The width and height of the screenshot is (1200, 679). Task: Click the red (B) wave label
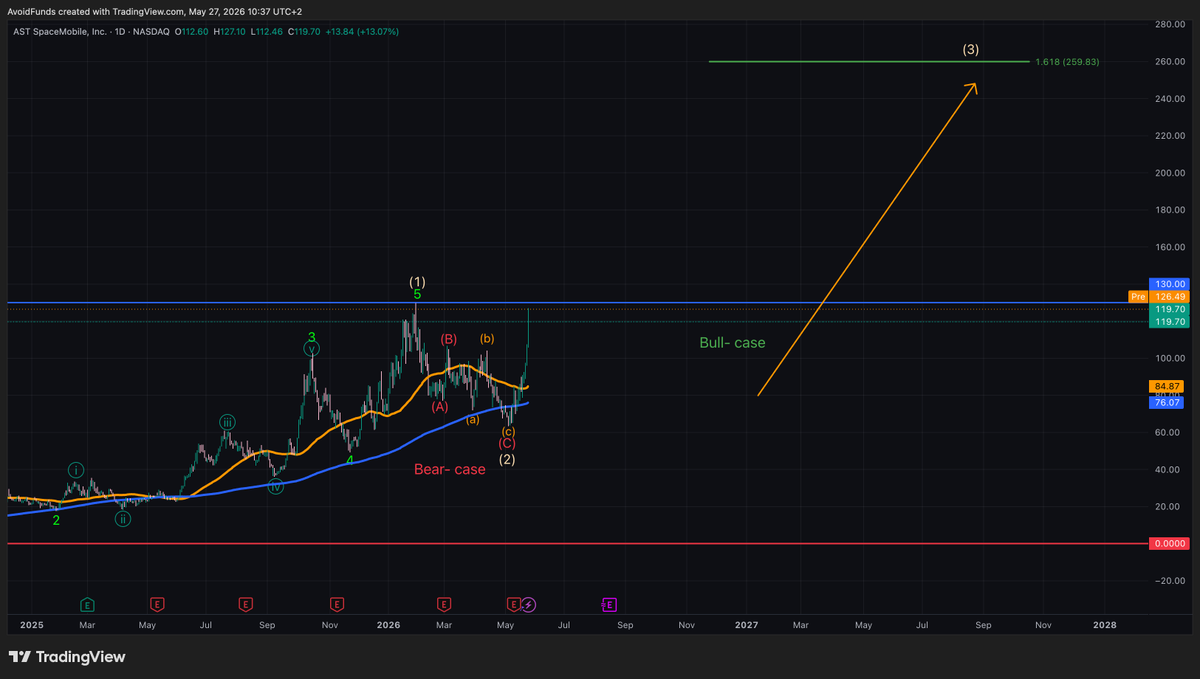click(x=449, y=339)
